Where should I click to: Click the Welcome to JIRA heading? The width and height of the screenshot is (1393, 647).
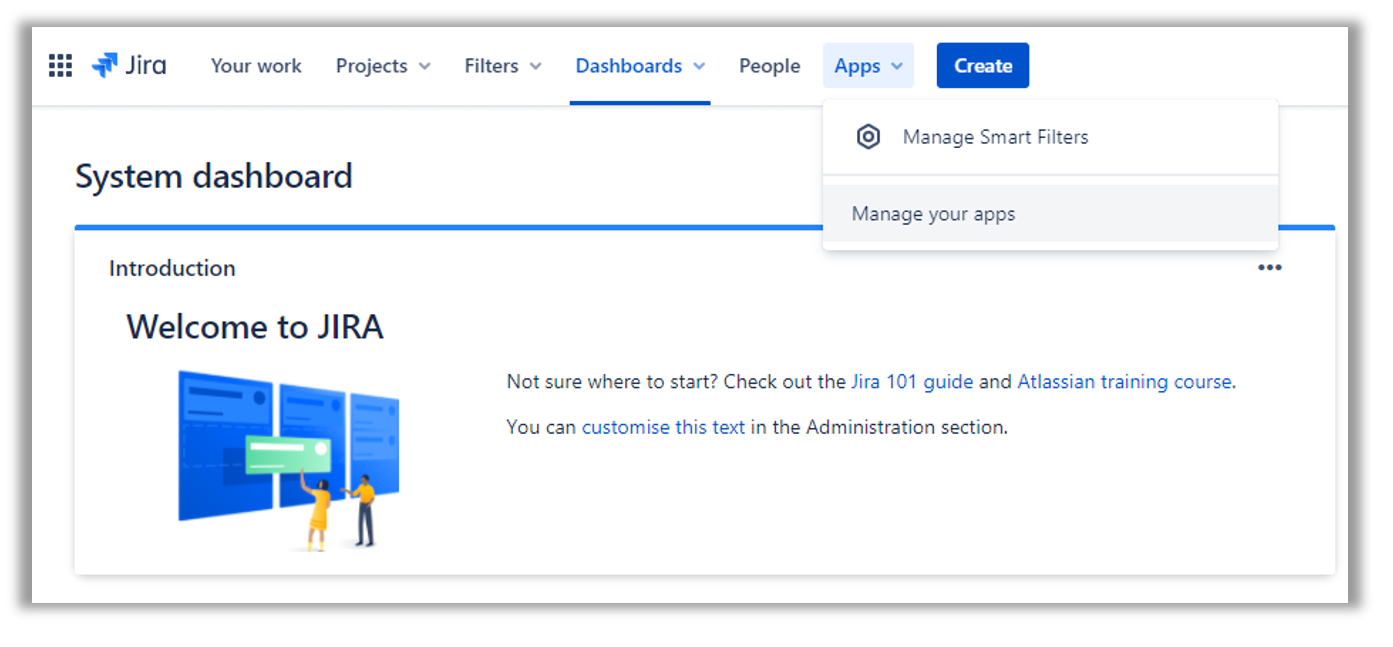(x=255, y=327)
